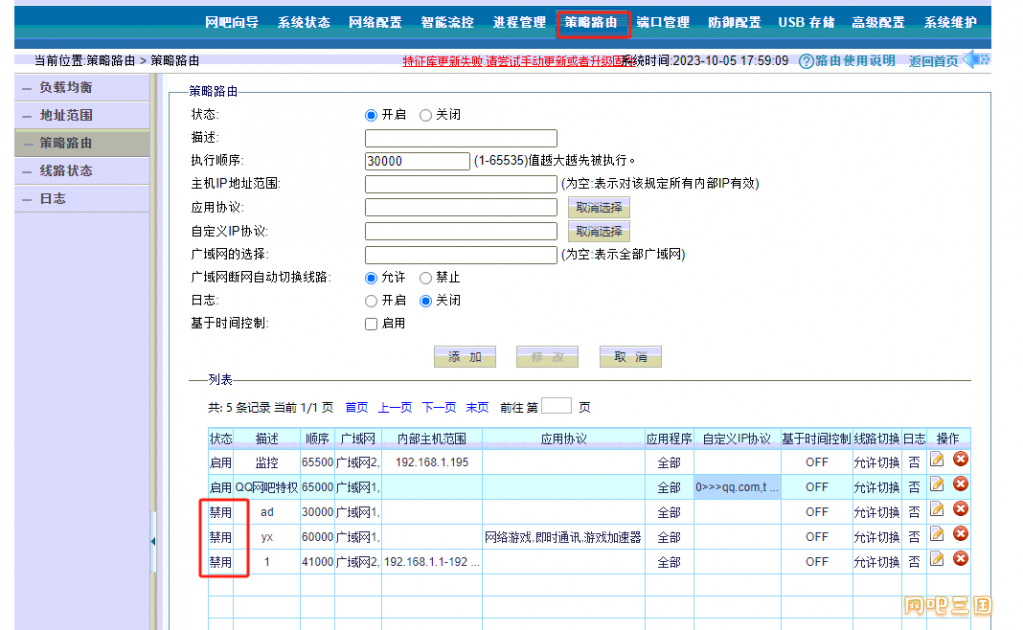This screenshot has height=630, width=1023.
Task: Enable the 基于时间控制 启用 checkbox
Action: click(371, 324)
